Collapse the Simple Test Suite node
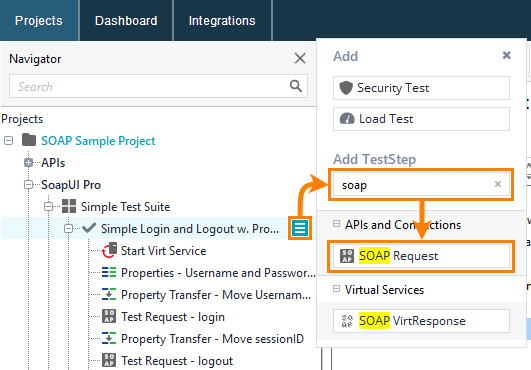The image size is (531, 370). coord(48,206)
